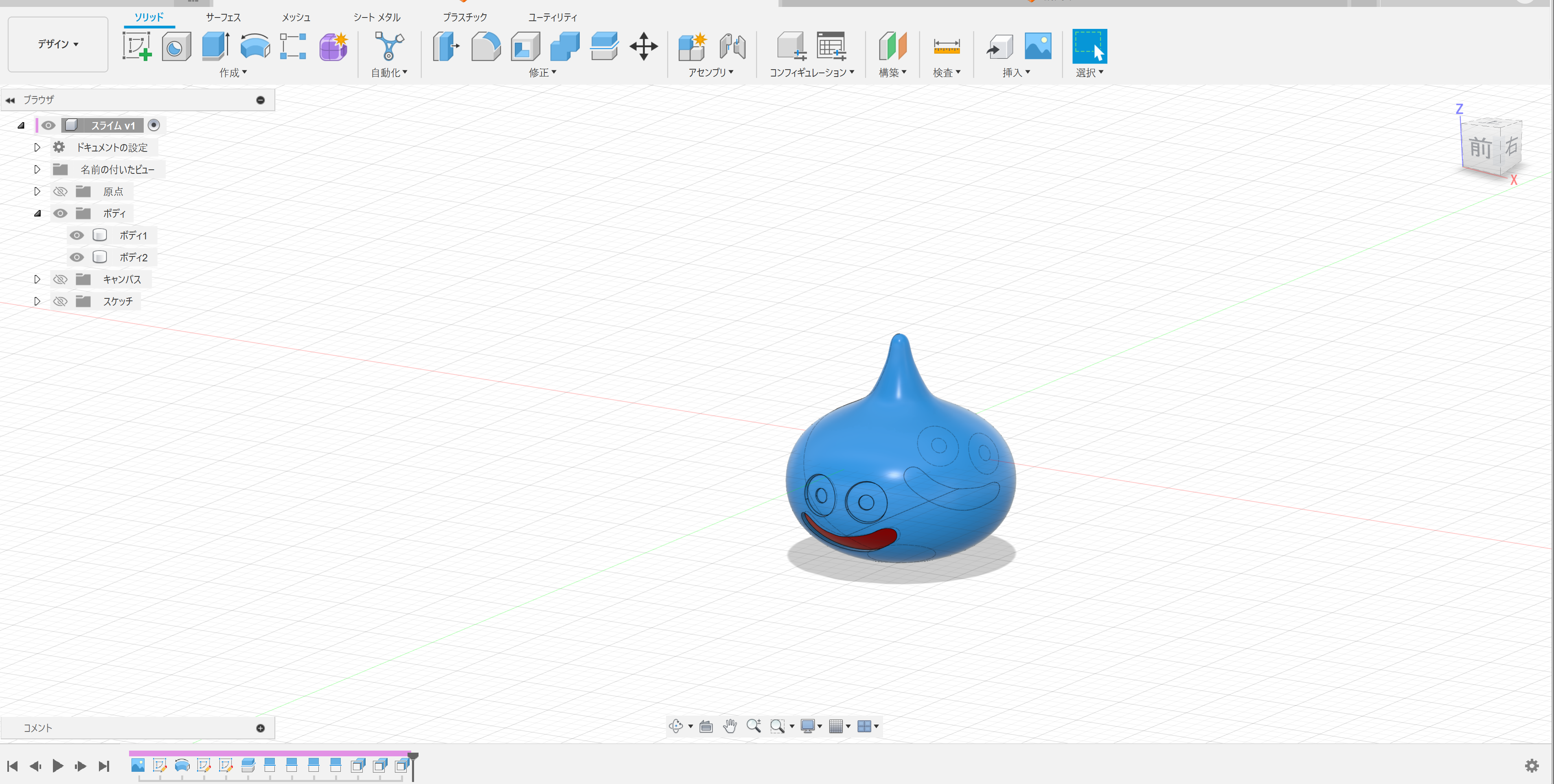Select the Press Pull tool

click(x=446, y=46)
